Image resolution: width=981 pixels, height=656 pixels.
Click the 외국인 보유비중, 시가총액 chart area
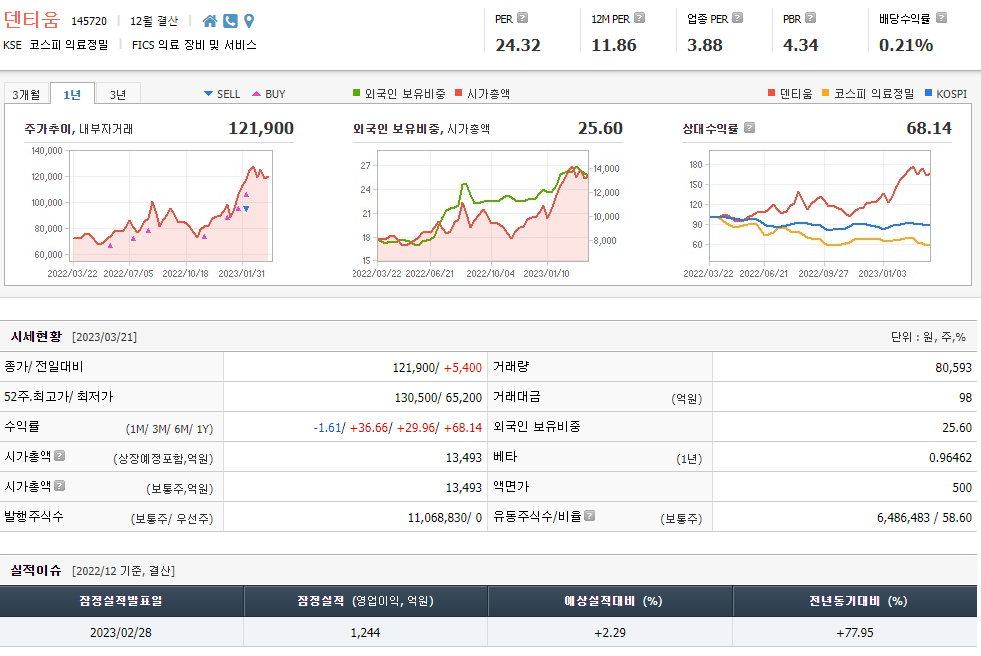pyautogui.click(x=482, y=206)
